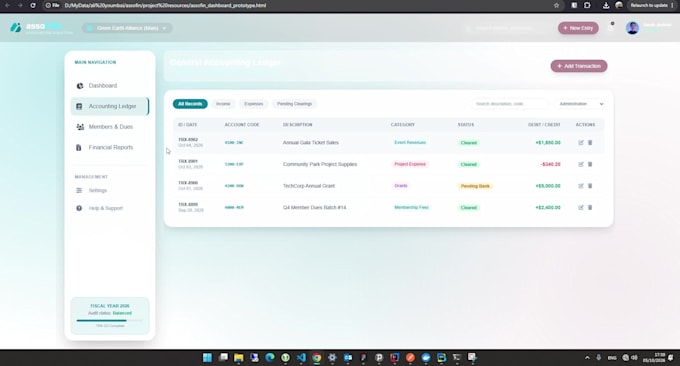Image resolution: width=680 pixels, height=366 pixels.
Task: Open the Administration category dropdown
Action: (580, 104)
